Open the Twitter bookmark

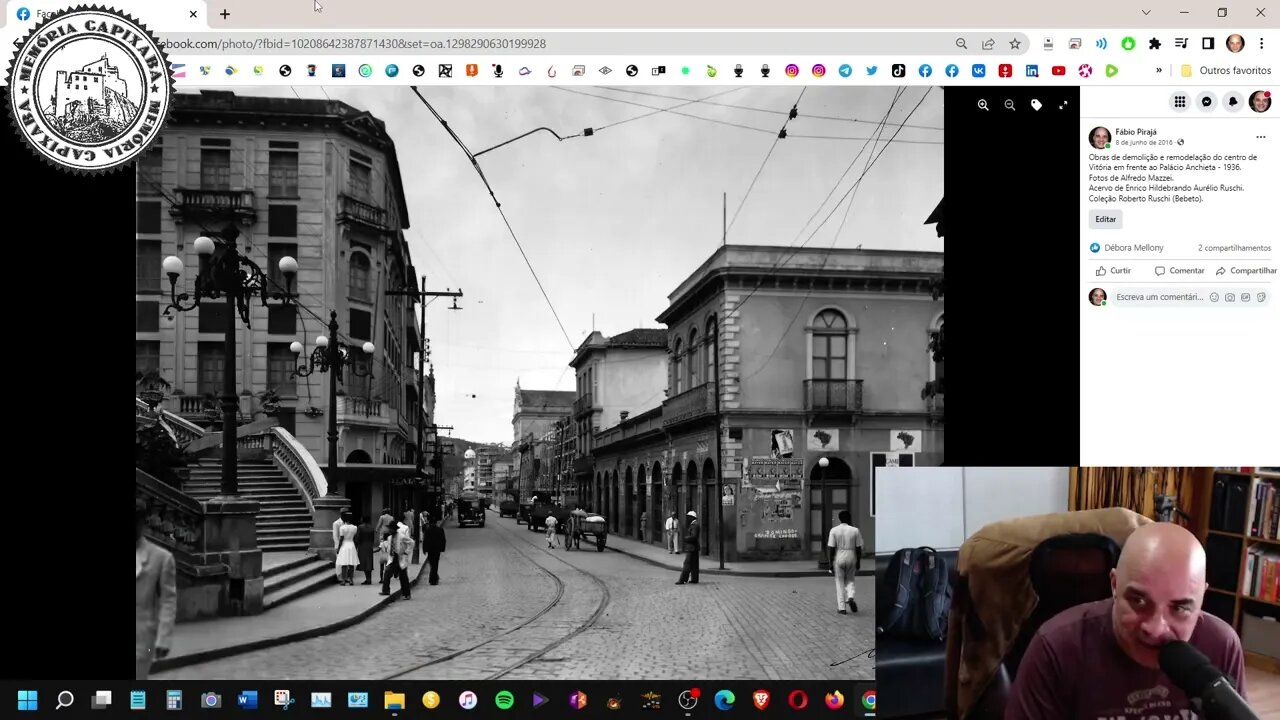872,71
